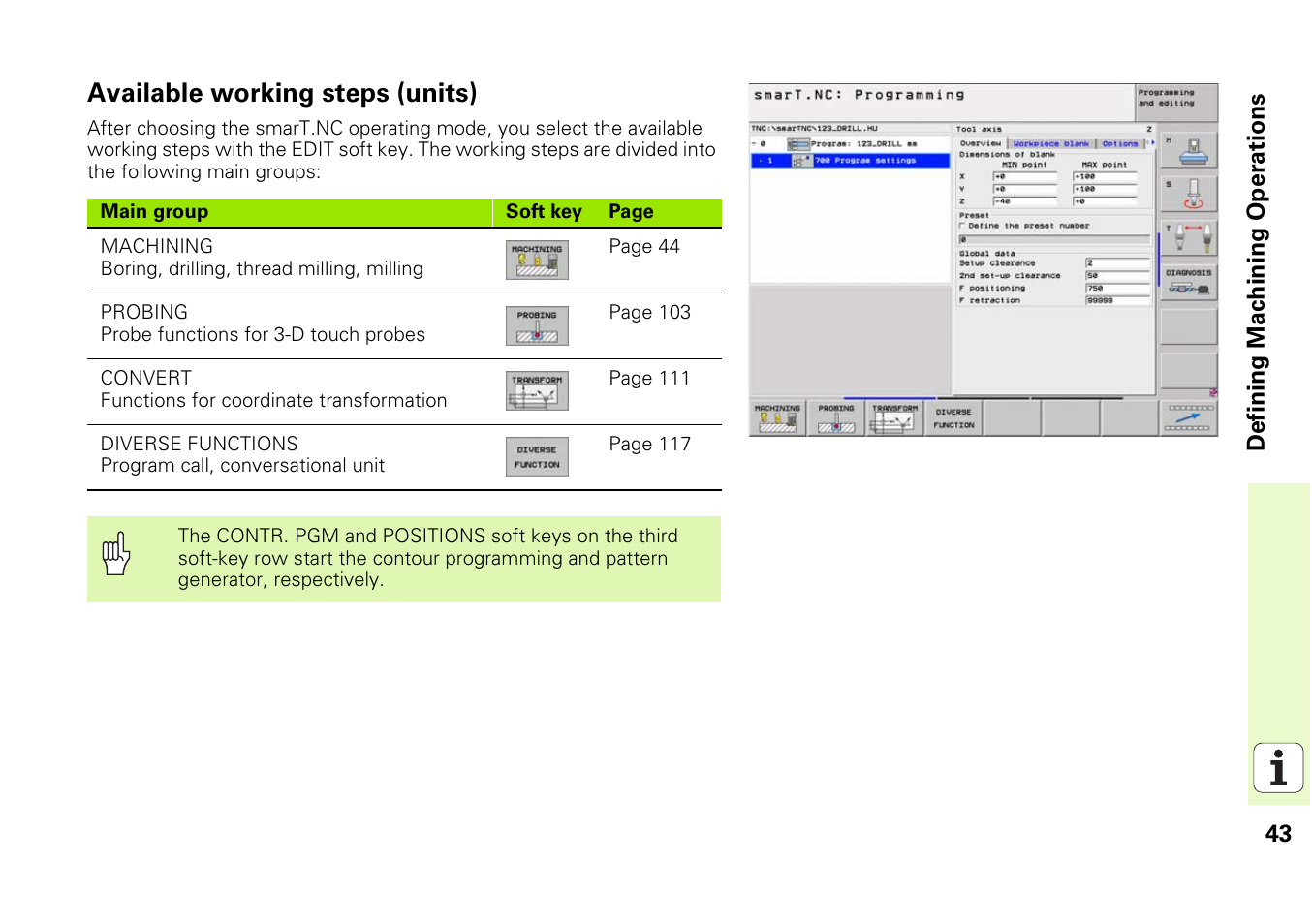Follow the 'Page 103' reference
This screenshot has height=924, width=1312.
[x=650, y=313]
